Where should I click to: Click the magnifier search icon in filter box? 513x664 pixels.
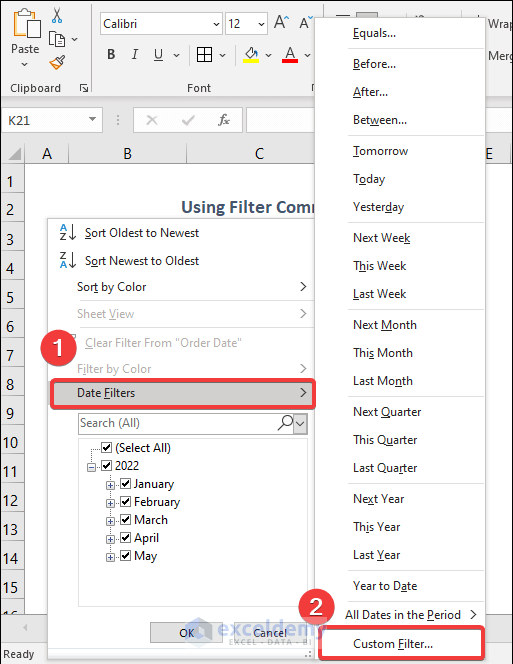coord(286,423)
